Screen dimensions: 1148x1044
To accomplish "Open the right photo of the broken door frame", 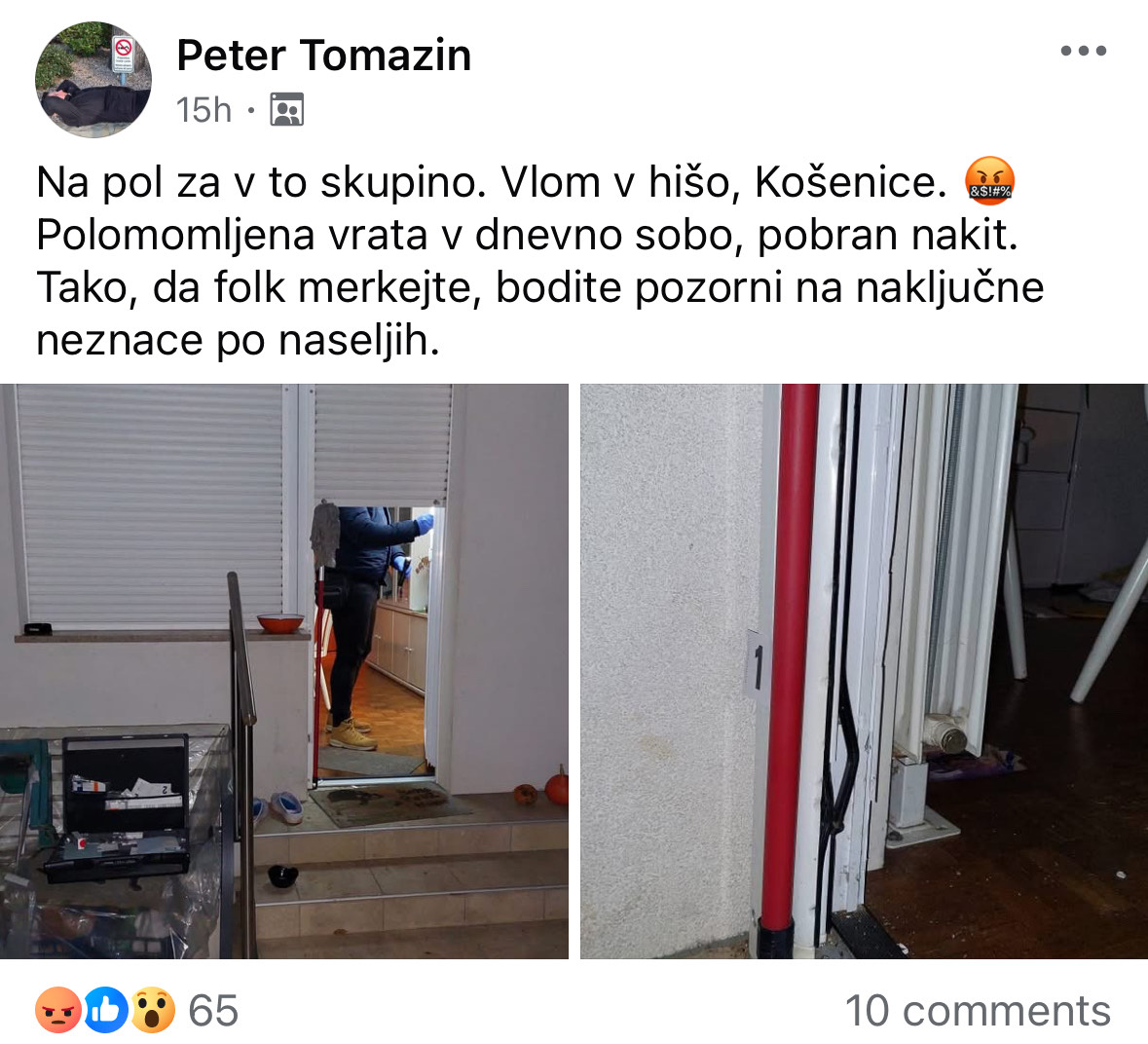I will (864, 671).
